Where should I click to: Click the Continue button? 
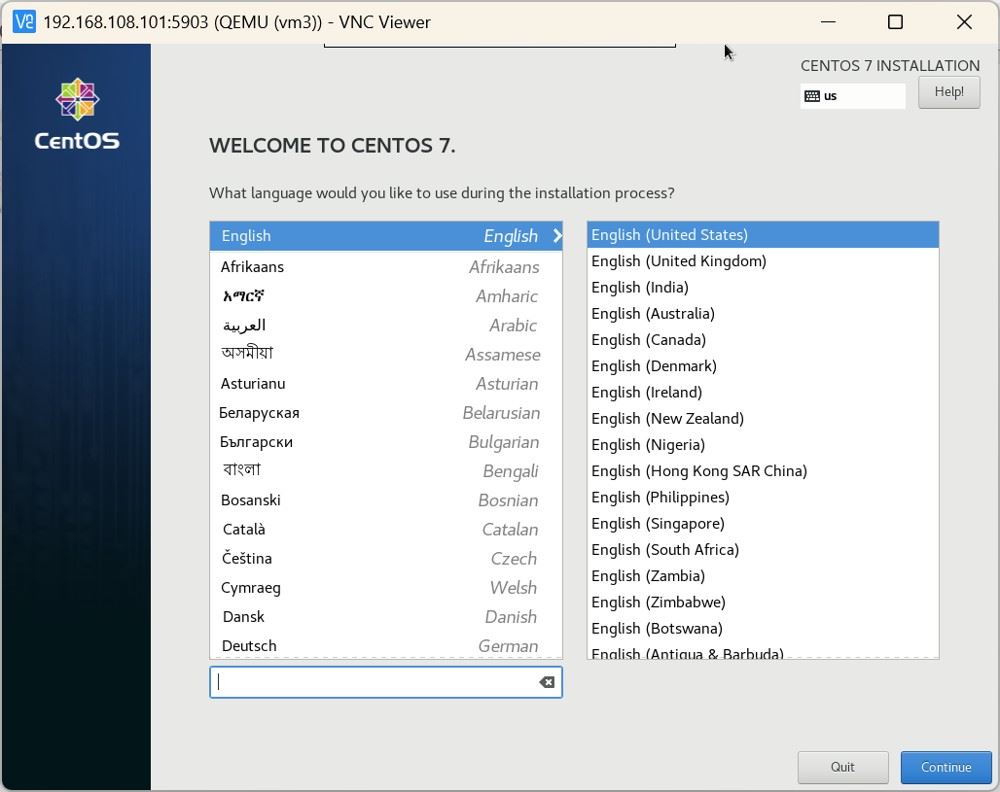(x=946, y=767)
